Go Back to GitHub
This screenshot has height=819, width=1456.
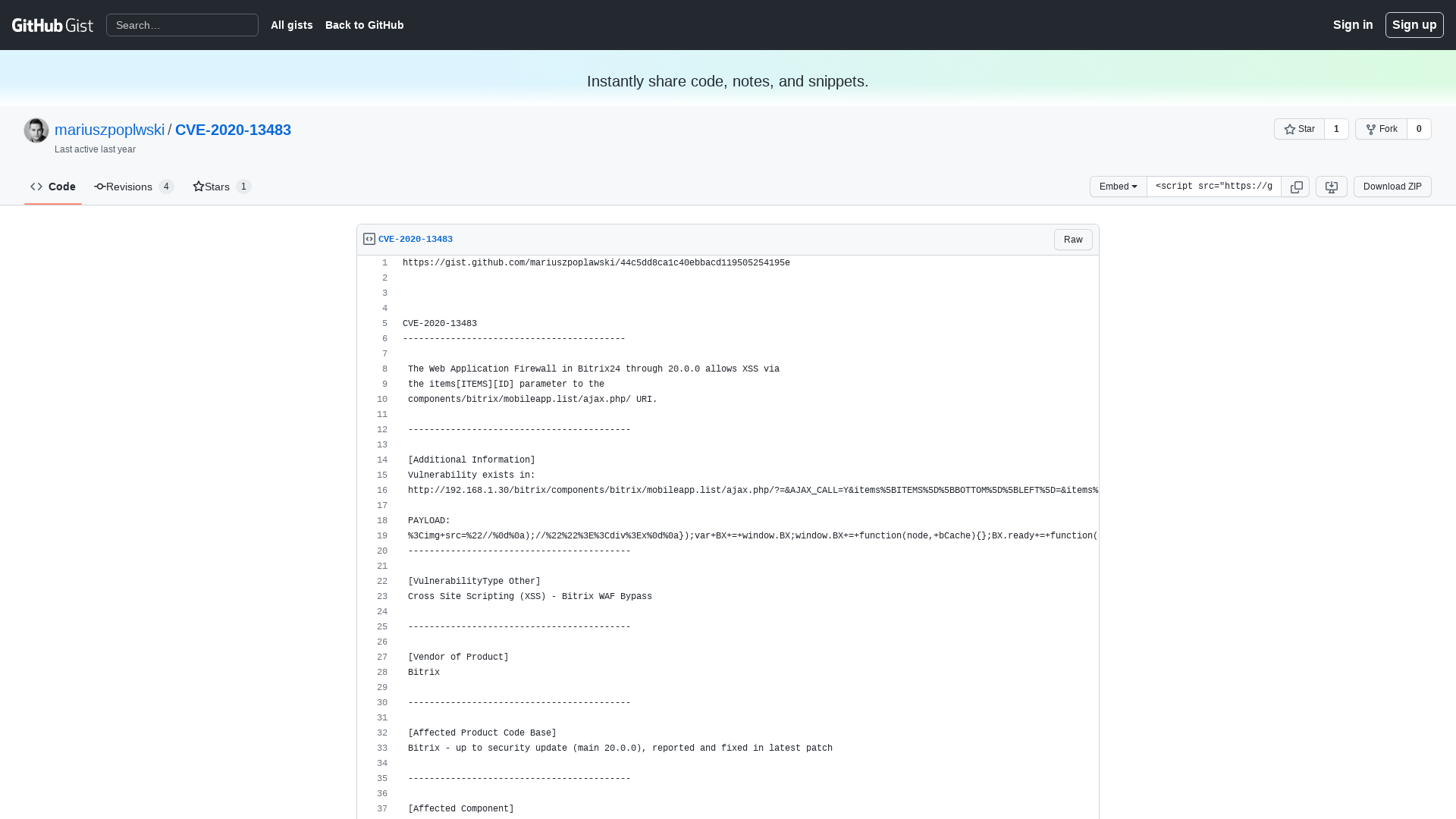click(364, 25)
